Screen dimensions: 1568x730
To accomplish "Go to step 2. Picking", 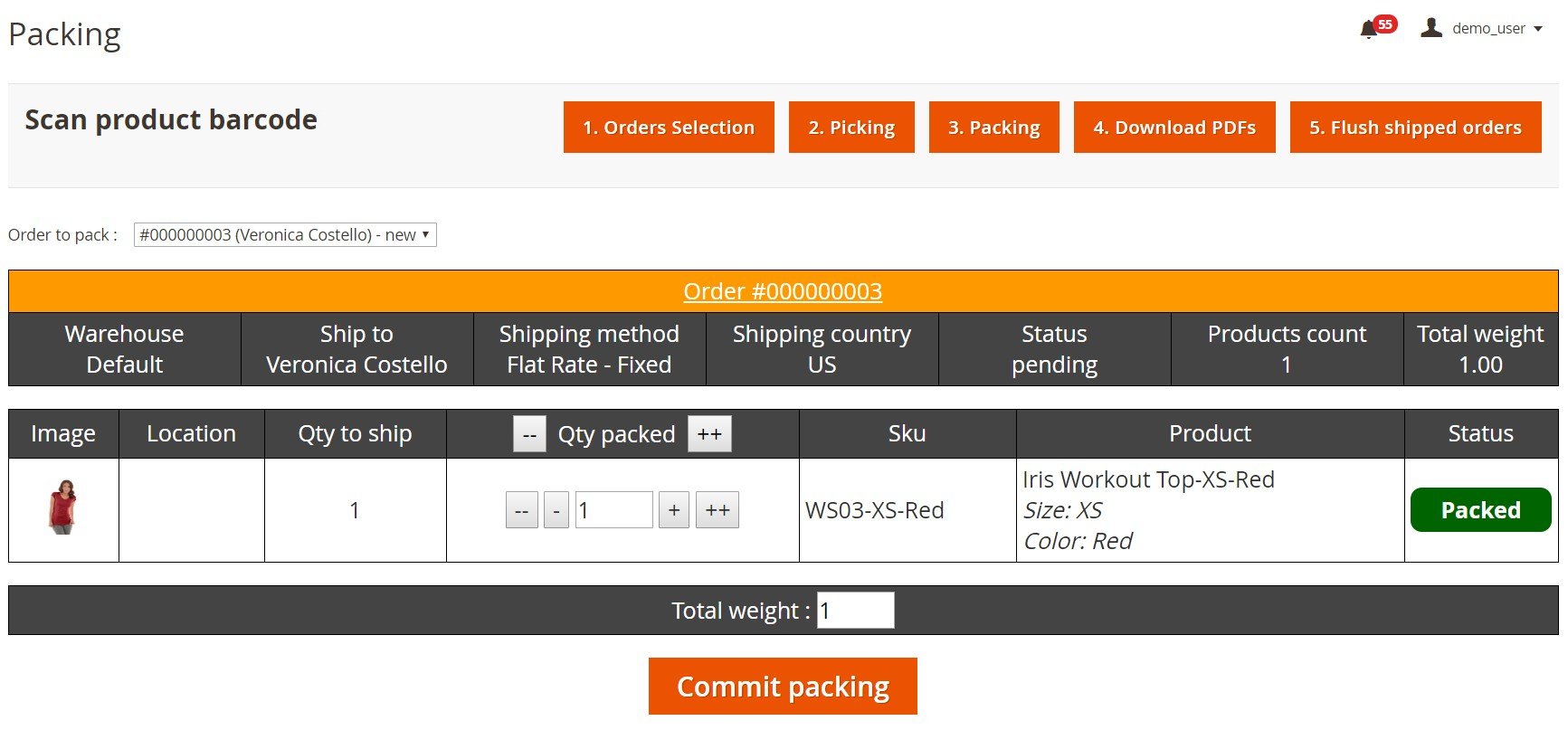I will [851, 128].
